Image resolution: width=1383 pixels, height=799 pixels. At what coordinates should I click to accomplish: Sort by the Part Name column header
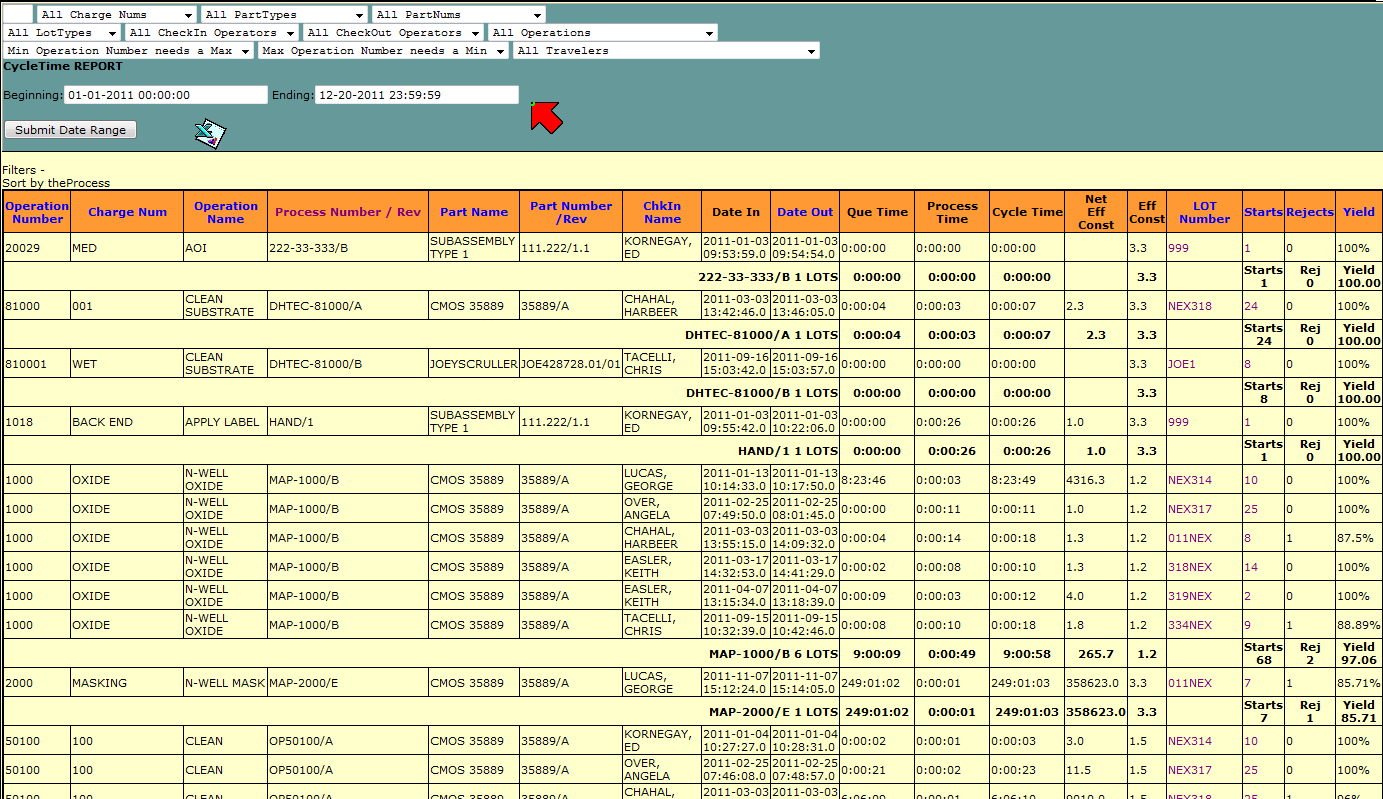tap(474, 212)
